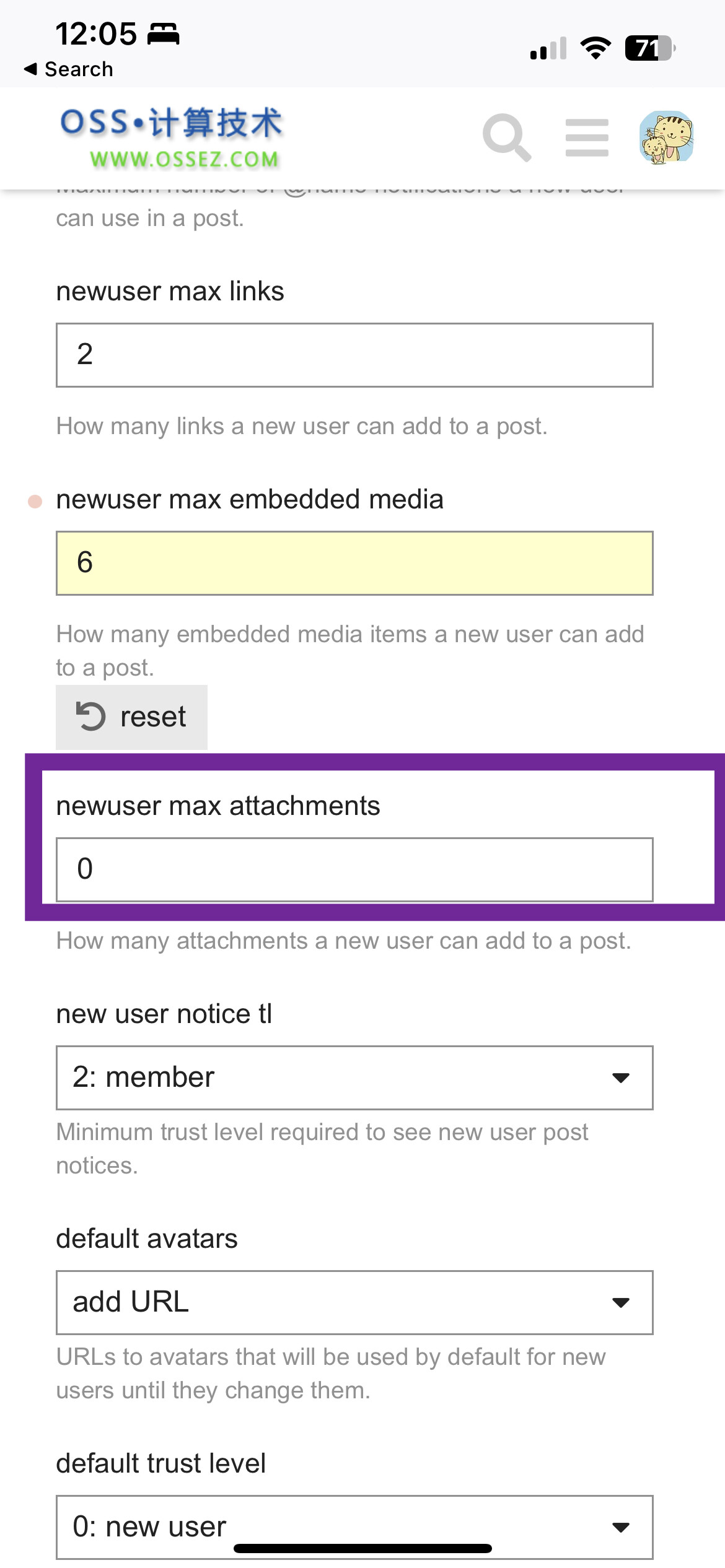The image size is (725, 1568).
Task: Open the hamburger menu
Action: tap(587, 137)
